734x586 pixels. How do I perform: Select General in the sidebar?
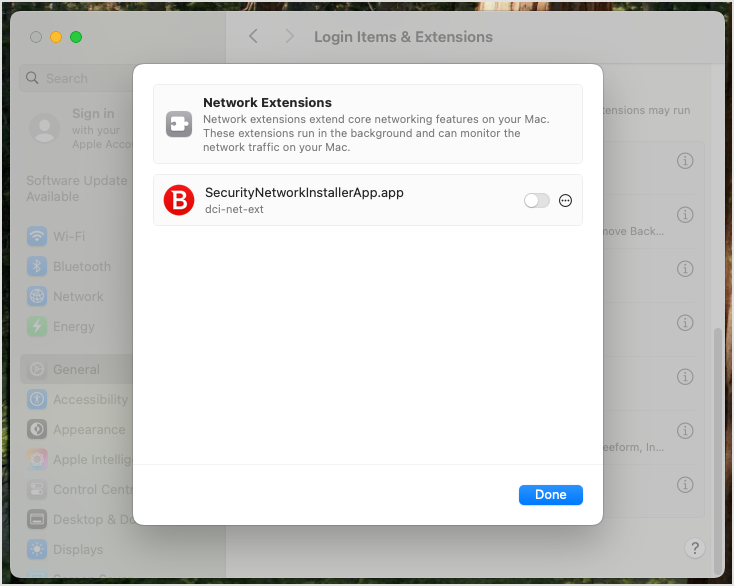coord(77,369)
